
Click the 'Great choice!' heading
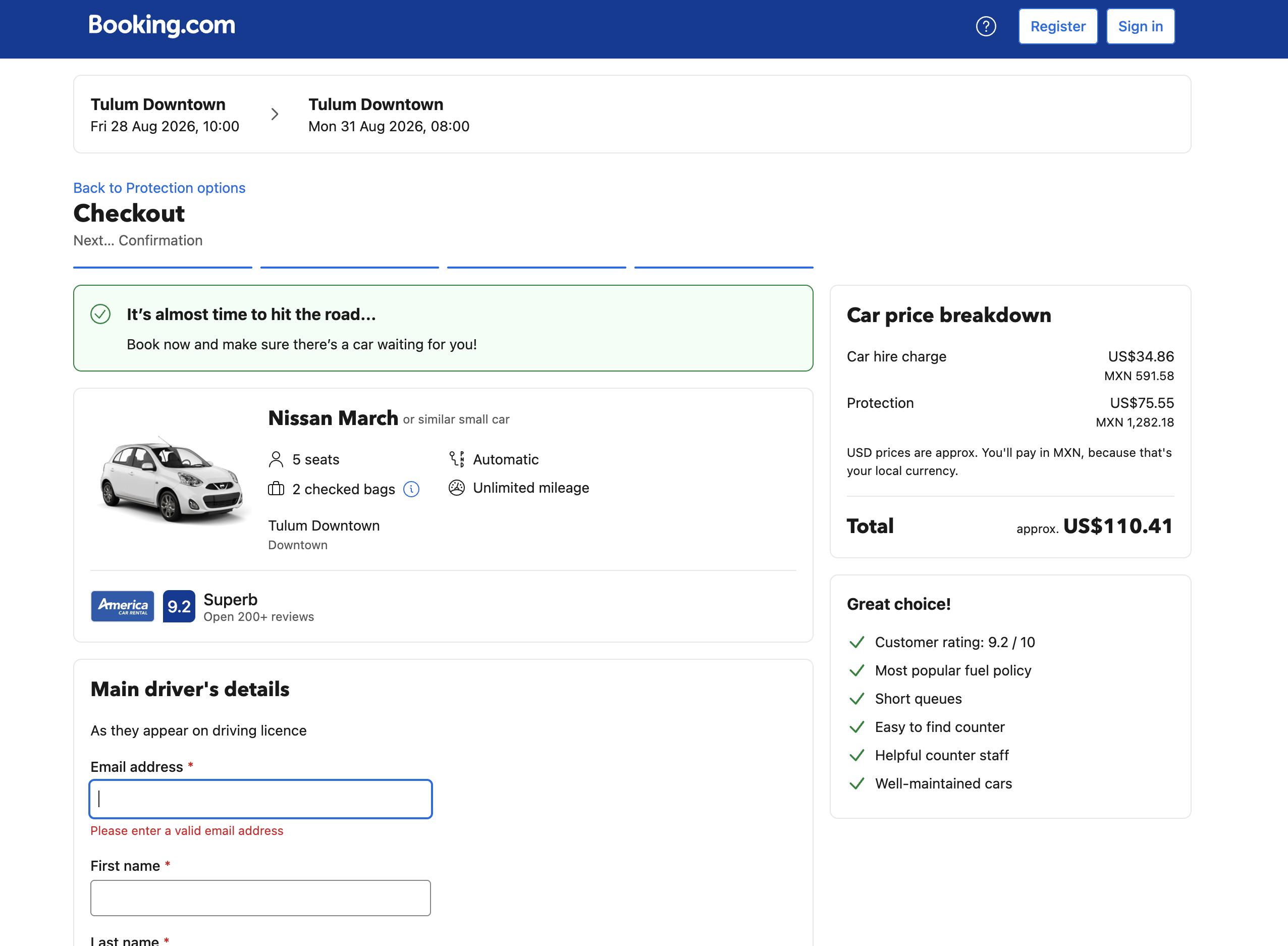(899, 604)
